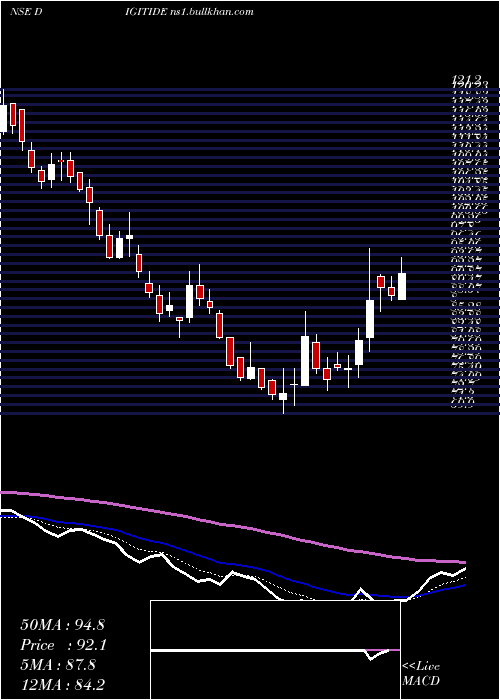Click the tall white candle at chart bottom
This screenshot has width=500, height=700.
tap(305, 361)
